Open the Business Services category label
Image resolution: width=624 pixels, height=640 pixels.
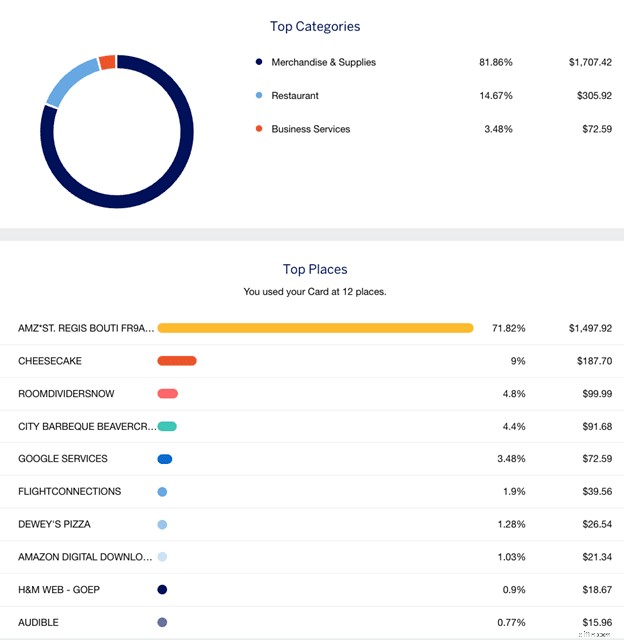pos(310,129)
